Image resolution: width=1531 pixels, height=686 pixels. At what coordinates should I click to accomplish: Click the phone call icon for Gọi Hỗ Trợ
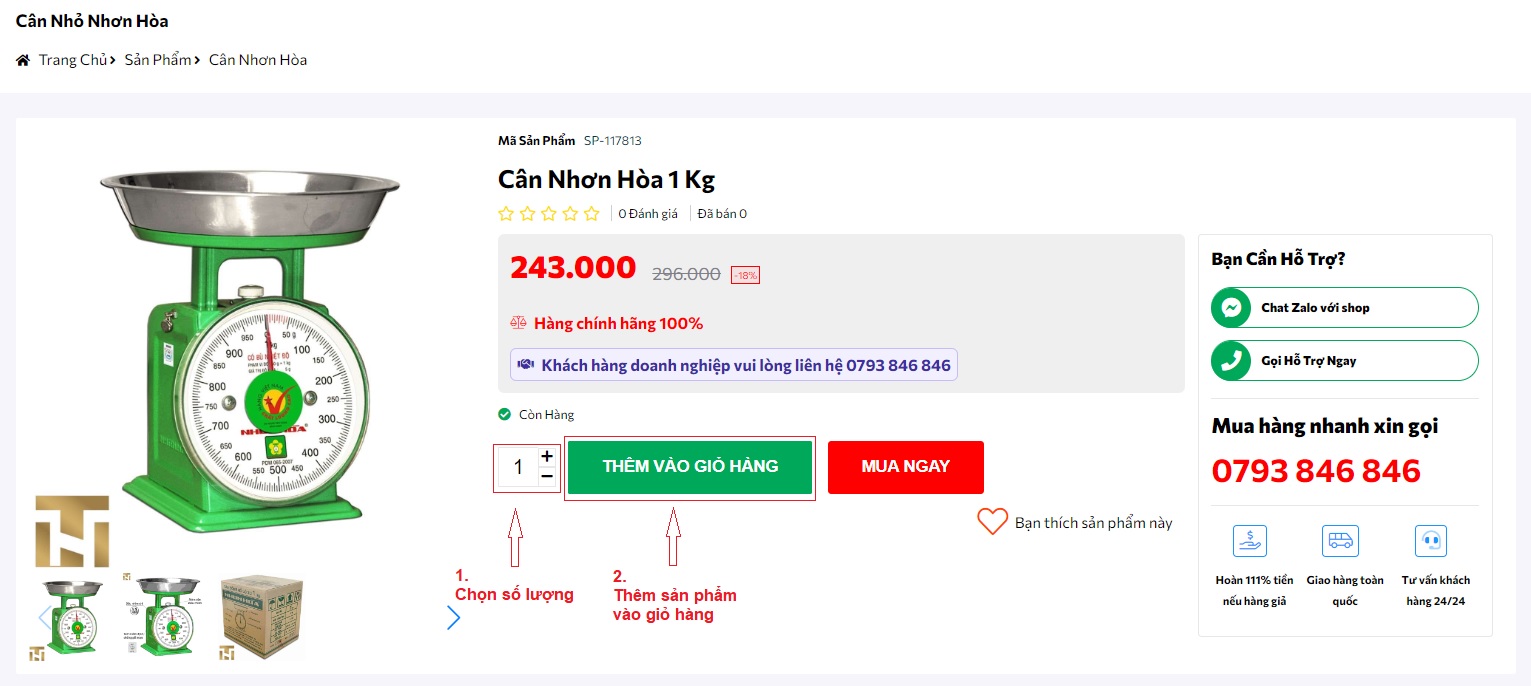click(1231, 360)
